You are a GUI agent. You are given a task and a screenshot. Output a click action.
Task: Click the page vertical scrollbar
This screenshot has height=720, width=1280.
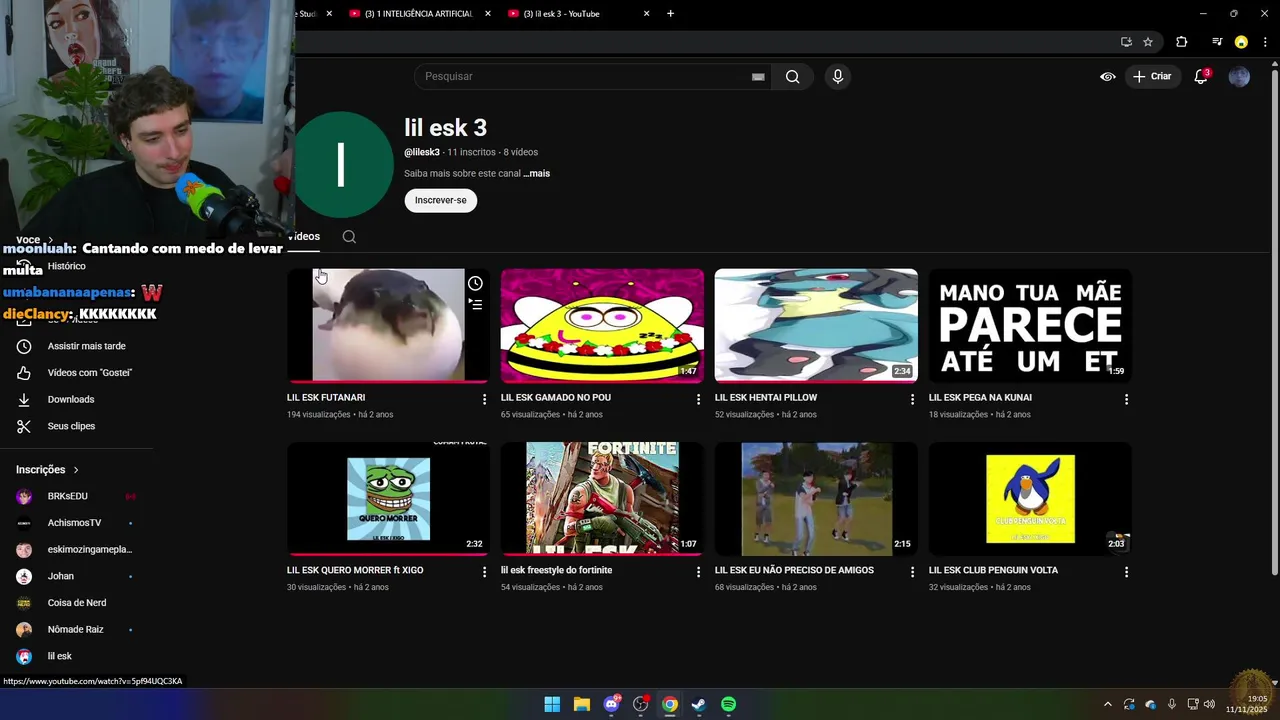1274,320
